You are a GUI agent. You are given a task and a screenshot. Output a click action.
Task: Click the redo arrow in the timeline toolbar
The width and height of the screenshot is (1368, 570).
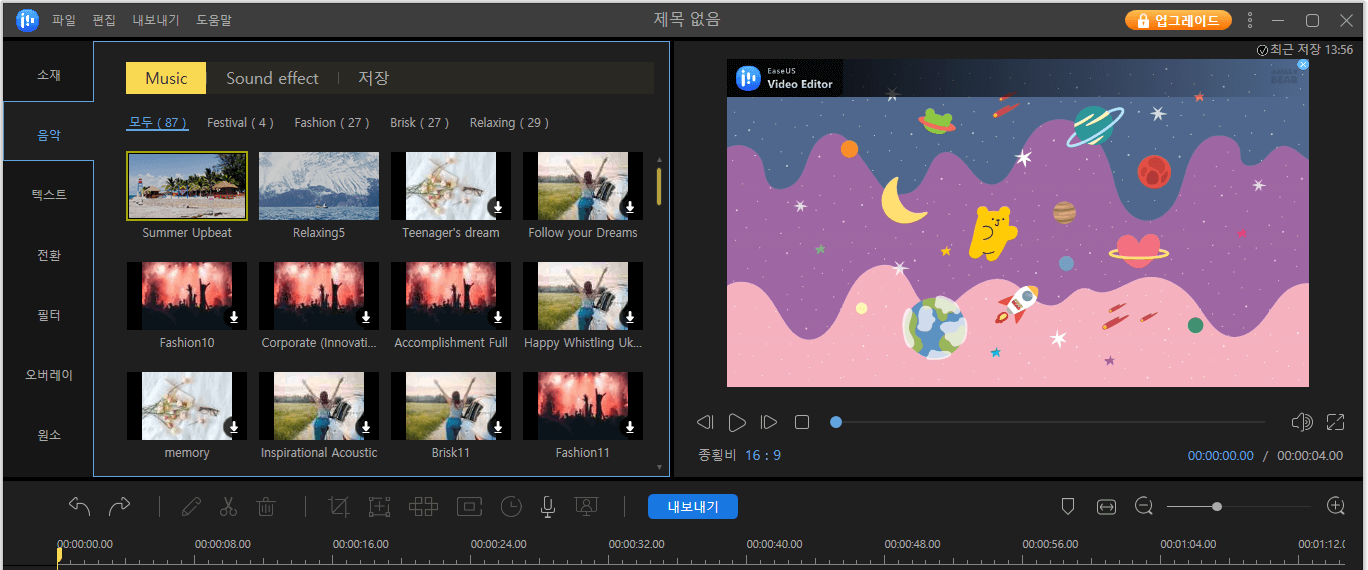(119, 507)
